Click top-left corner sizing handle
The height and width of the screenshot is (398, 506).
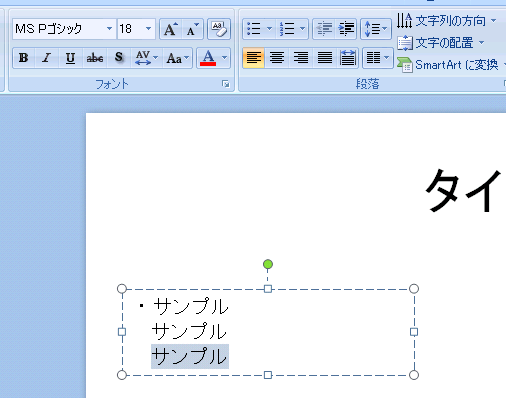tap(122, 289)
